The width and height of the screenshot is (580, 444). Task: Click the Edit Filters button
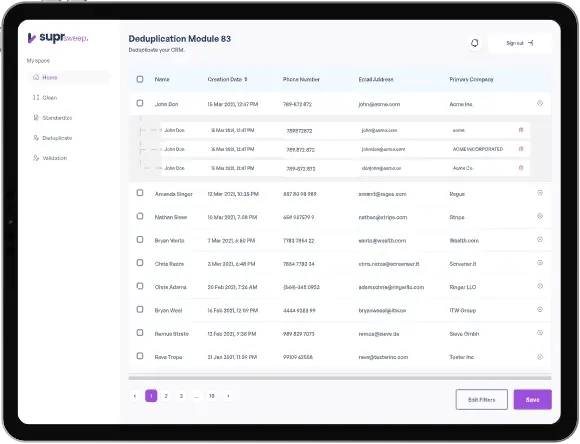click(482, 400)
